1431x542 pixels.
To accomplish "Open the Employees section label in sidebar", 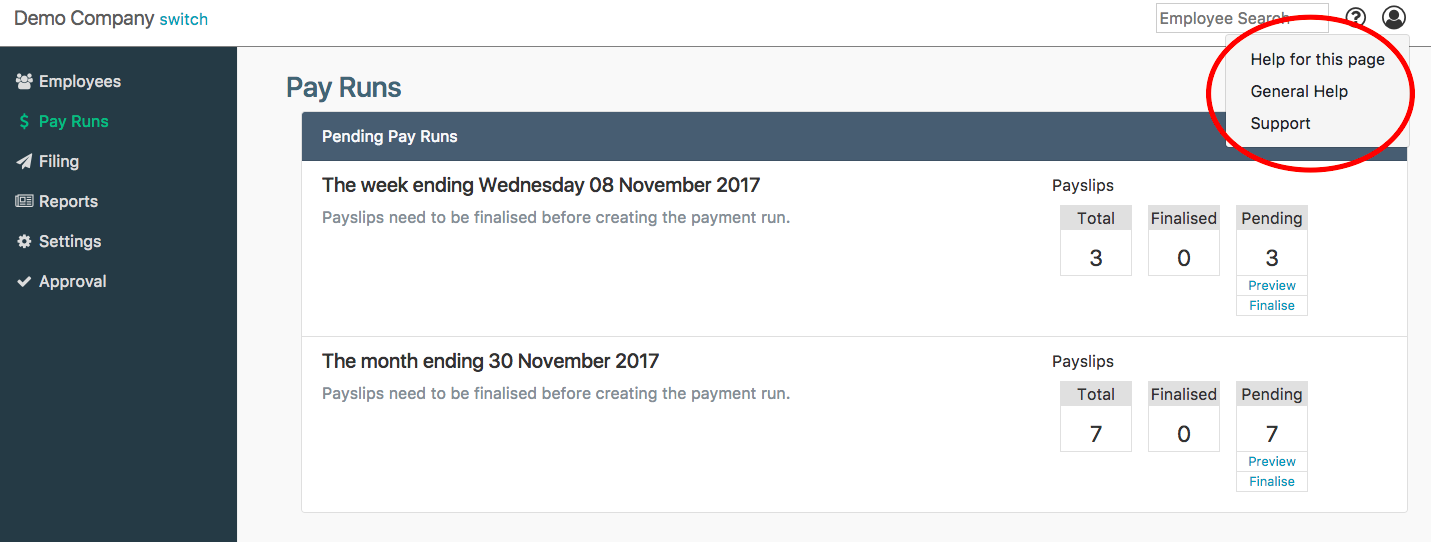I will coord(80,82).
